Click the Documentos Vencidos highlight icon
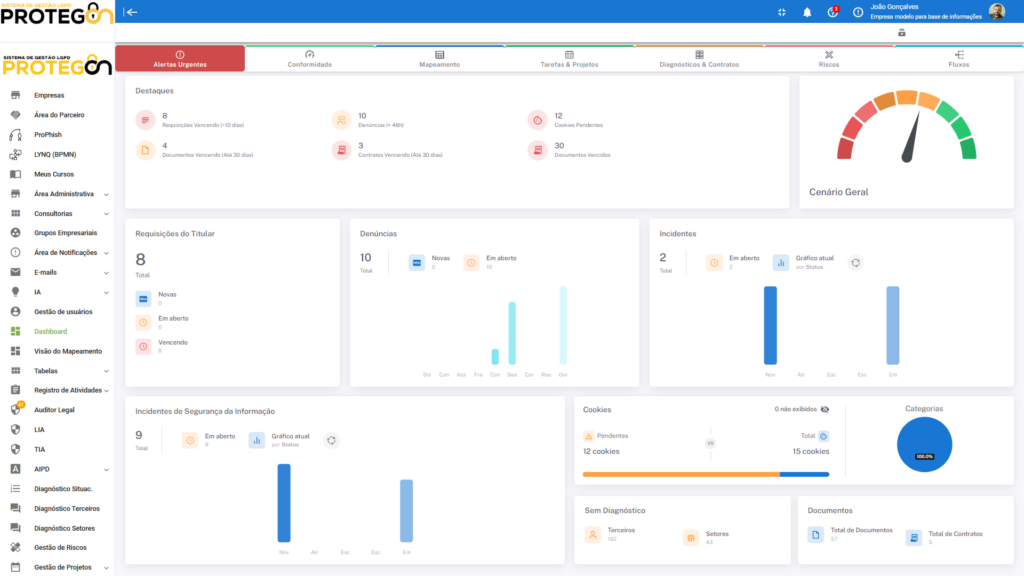The height and width of the screenshot is (576, 1024). [x=538, y=150]
